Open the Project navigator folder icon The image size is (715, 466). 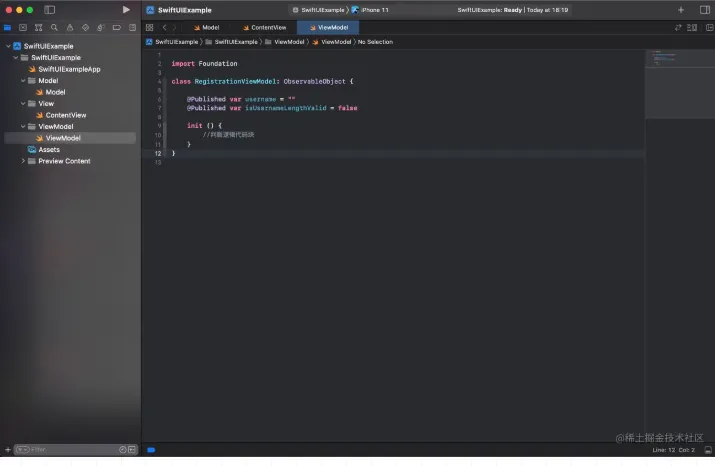tap(7, 28)
